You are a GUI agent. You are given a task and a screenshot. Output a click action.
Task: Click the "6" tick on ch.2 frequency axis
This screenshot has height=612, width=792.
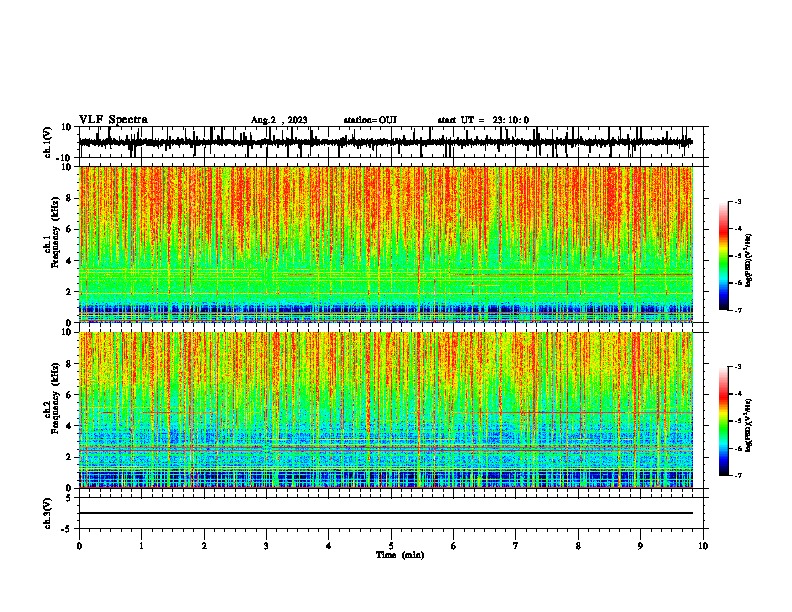(69, 395)
